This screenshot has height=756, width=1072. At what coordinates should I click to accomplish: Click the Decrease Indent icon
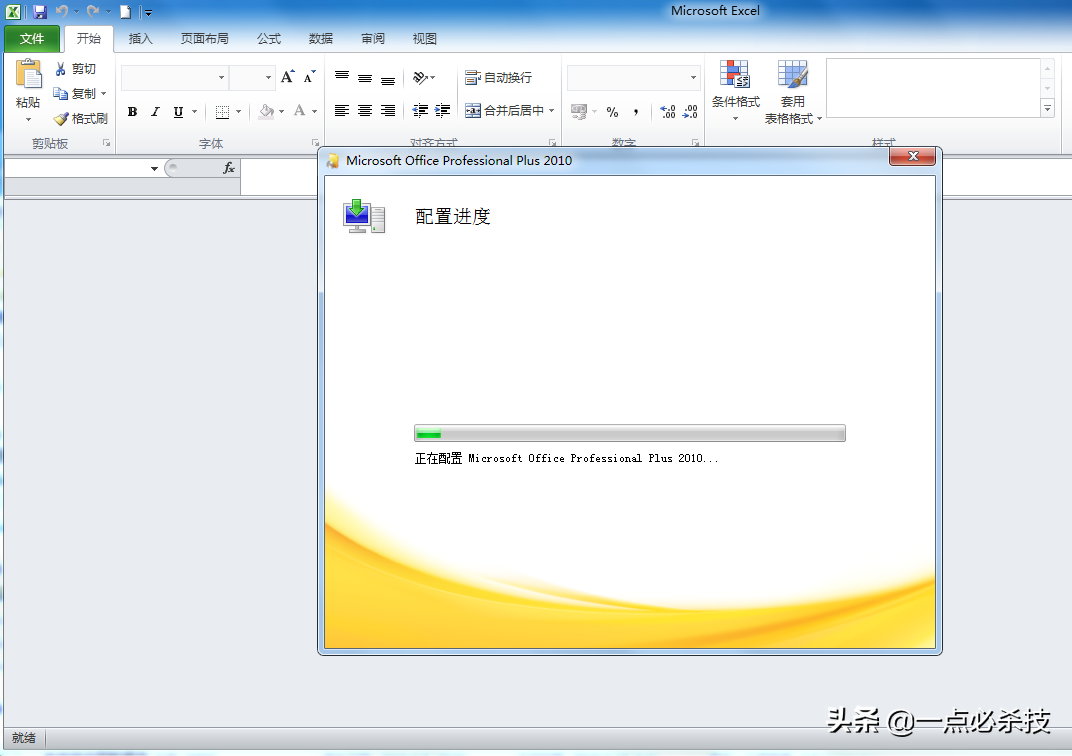[x=420, y=111]
